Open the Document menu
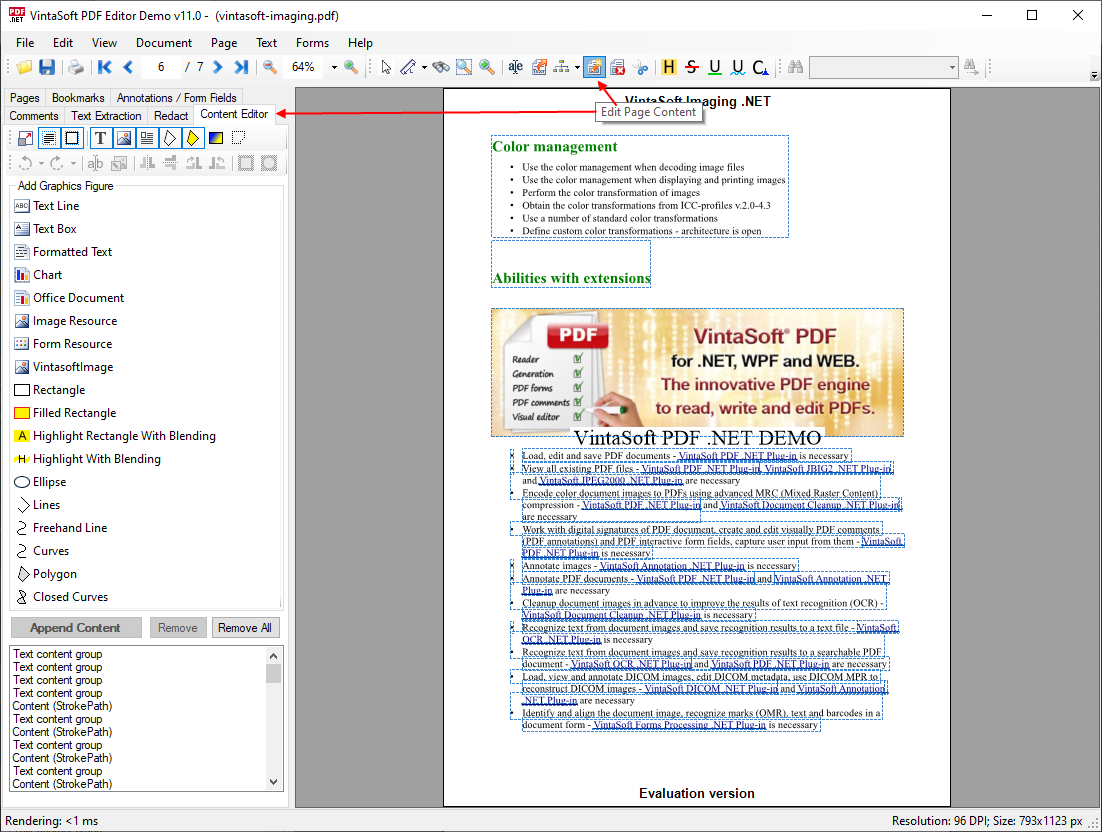 [x=164, y=43]
